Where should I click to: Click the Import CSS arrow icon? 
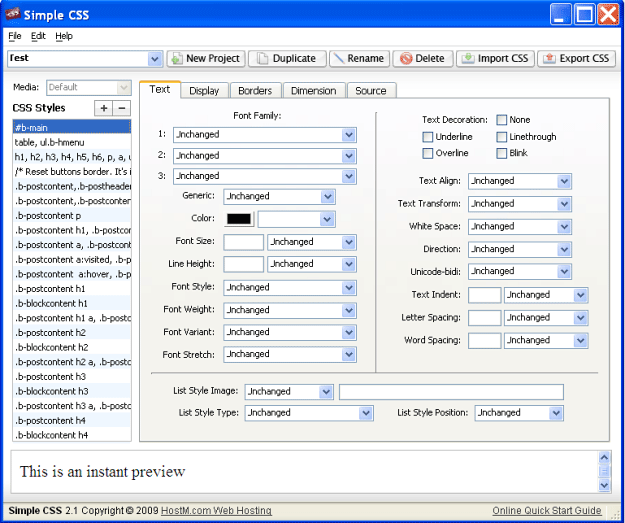(468, 58)
